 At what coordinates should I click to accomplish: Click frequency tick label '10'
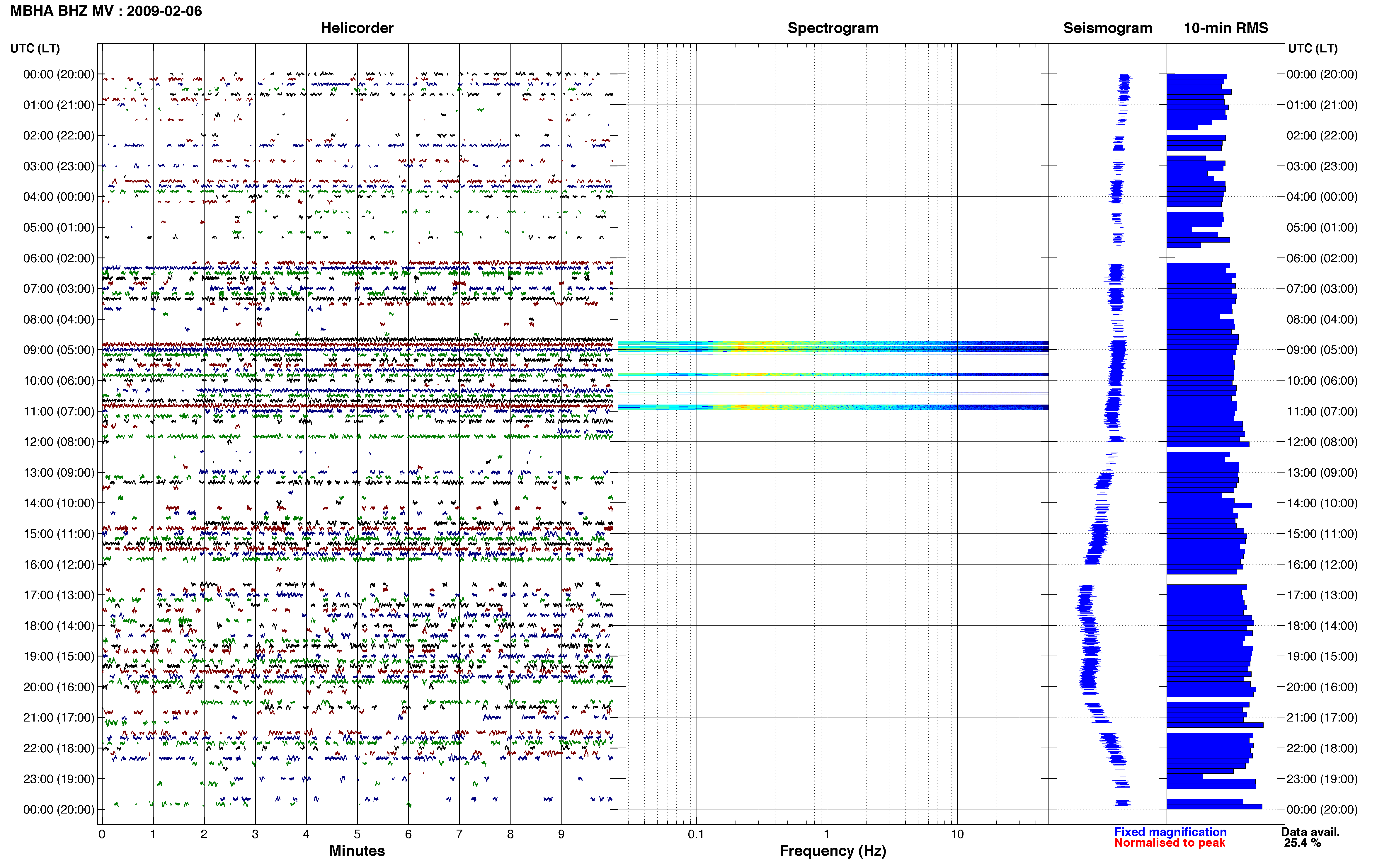pos(957,834)
